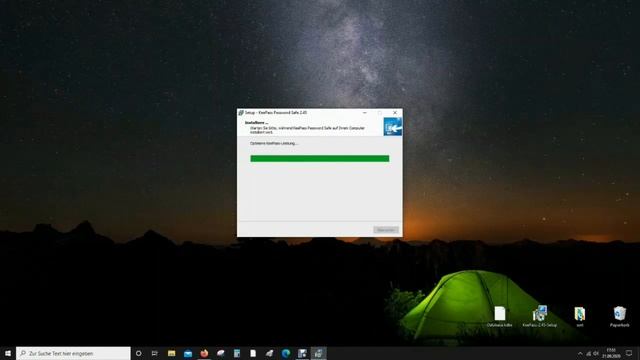Open File Explorer from the taskbar
This screenshot has width=640, height=360.
click(x=171, y=353)
